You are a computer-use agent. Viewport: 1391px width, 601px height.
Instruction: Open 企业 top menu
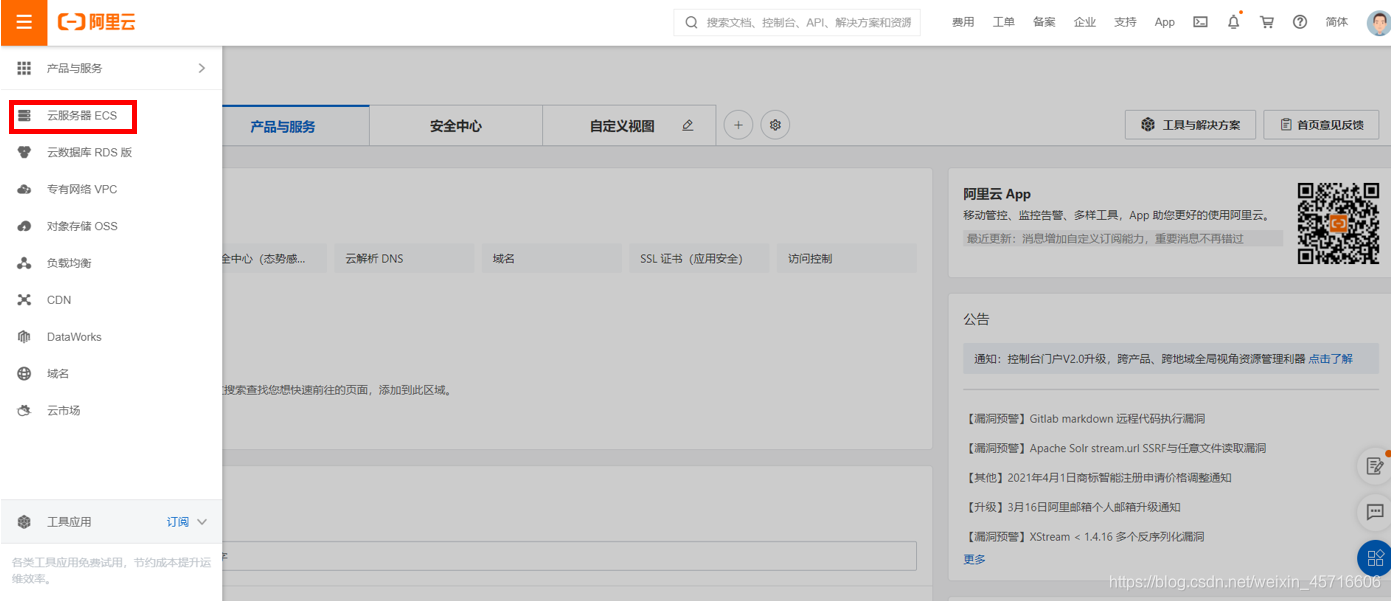(x=1085, y=22)
